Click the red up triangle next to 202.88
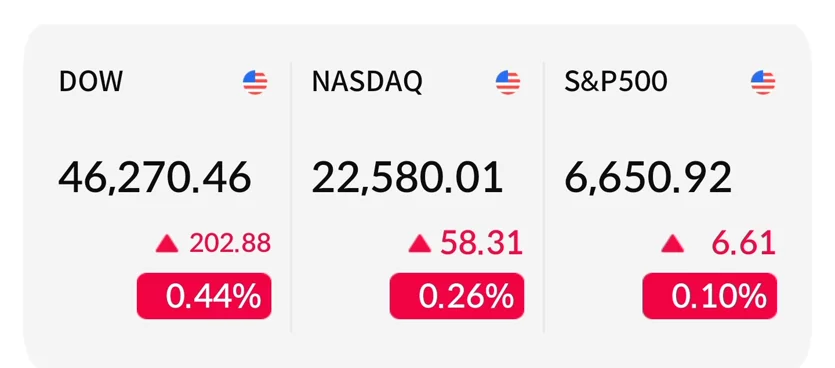Image resolution: width=835 pixels, height=368 pixels. click(167, 244)
